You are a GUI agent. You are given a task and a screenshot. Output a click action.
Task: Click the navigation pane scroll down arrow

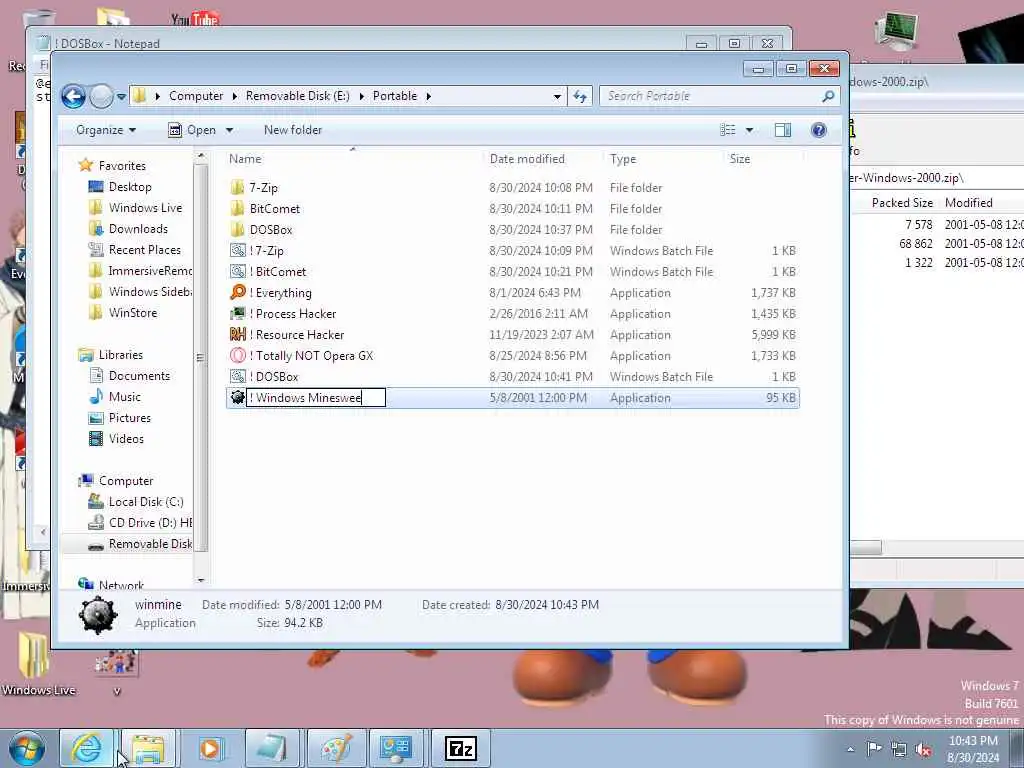200,580
